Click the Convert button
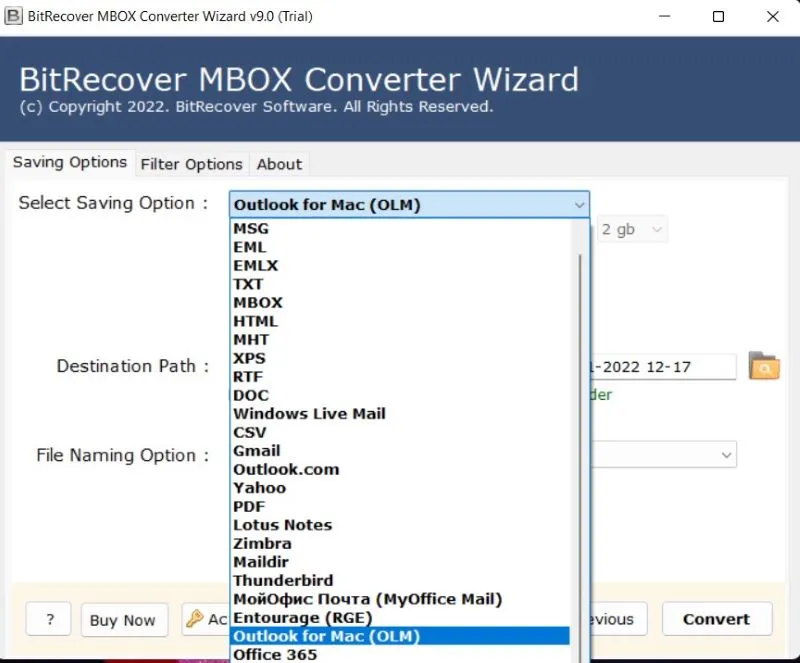The image size is (800, 663). [717, 619]
